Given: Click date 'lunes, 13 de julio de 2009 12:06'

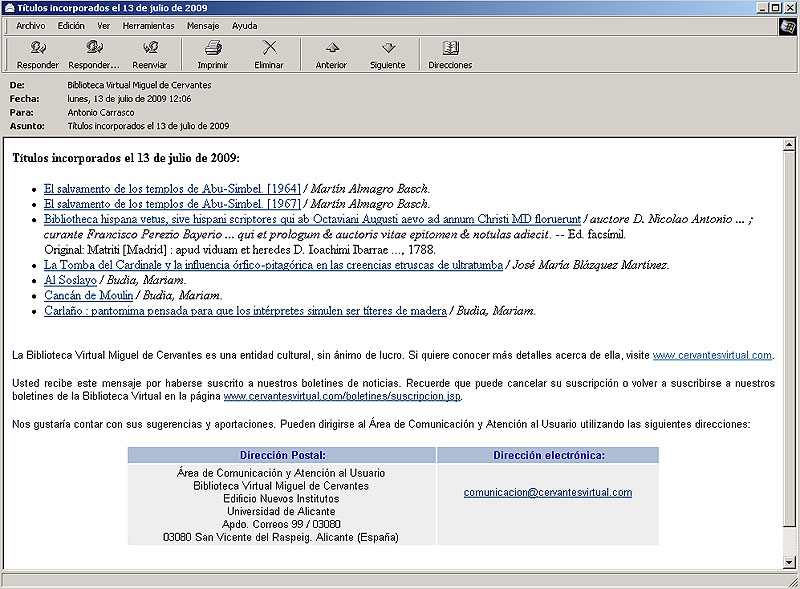Looking at the screenshot, I should (x=130, y=99).
